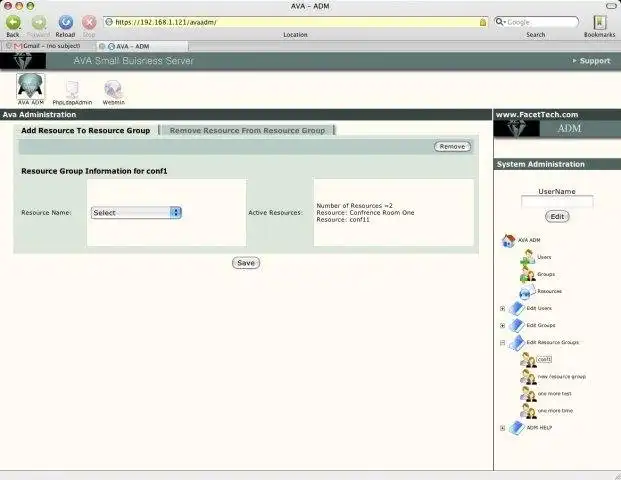The image size is (621, 480).
Task: Open the Resource Name Select dropdown
Action: click(136, 213)
